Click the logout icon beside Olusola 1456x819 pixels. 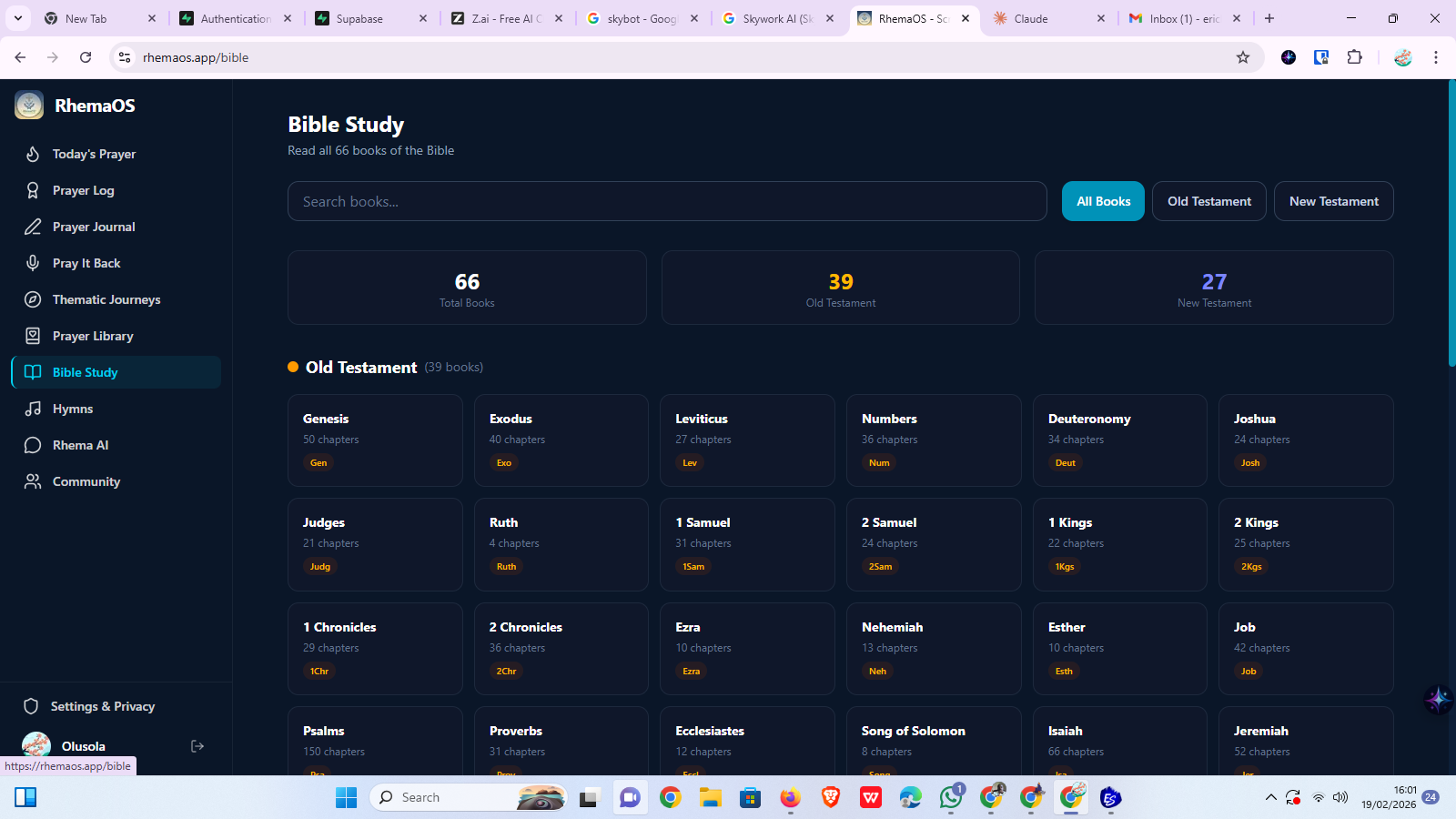(x=197, y=746)
